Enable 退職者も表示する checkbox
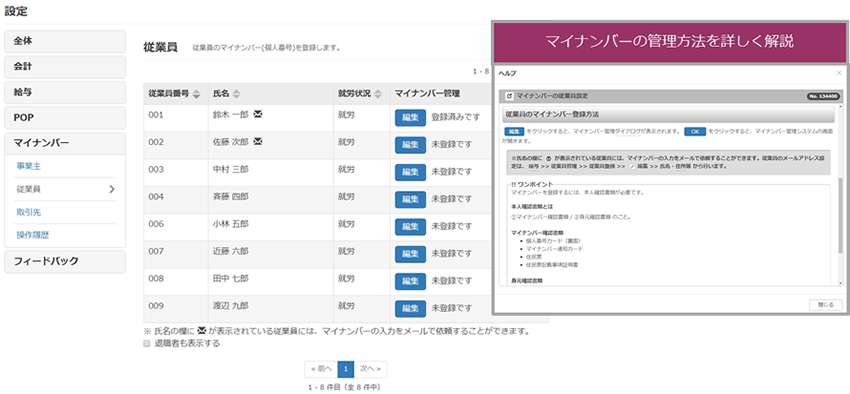The width and height of the screenshot is (850, 394). coord(146,344)
